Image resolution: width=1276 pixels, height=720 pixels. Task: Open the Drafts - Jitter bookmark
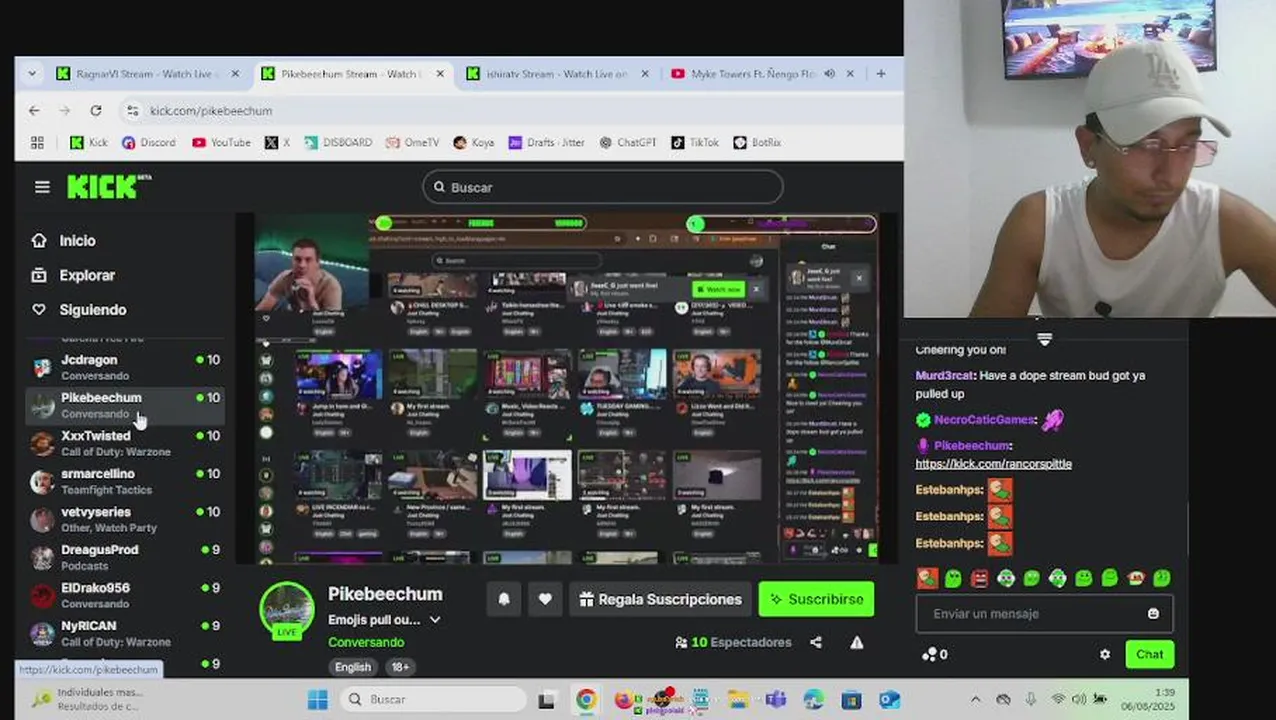click(x=546, y=143)
